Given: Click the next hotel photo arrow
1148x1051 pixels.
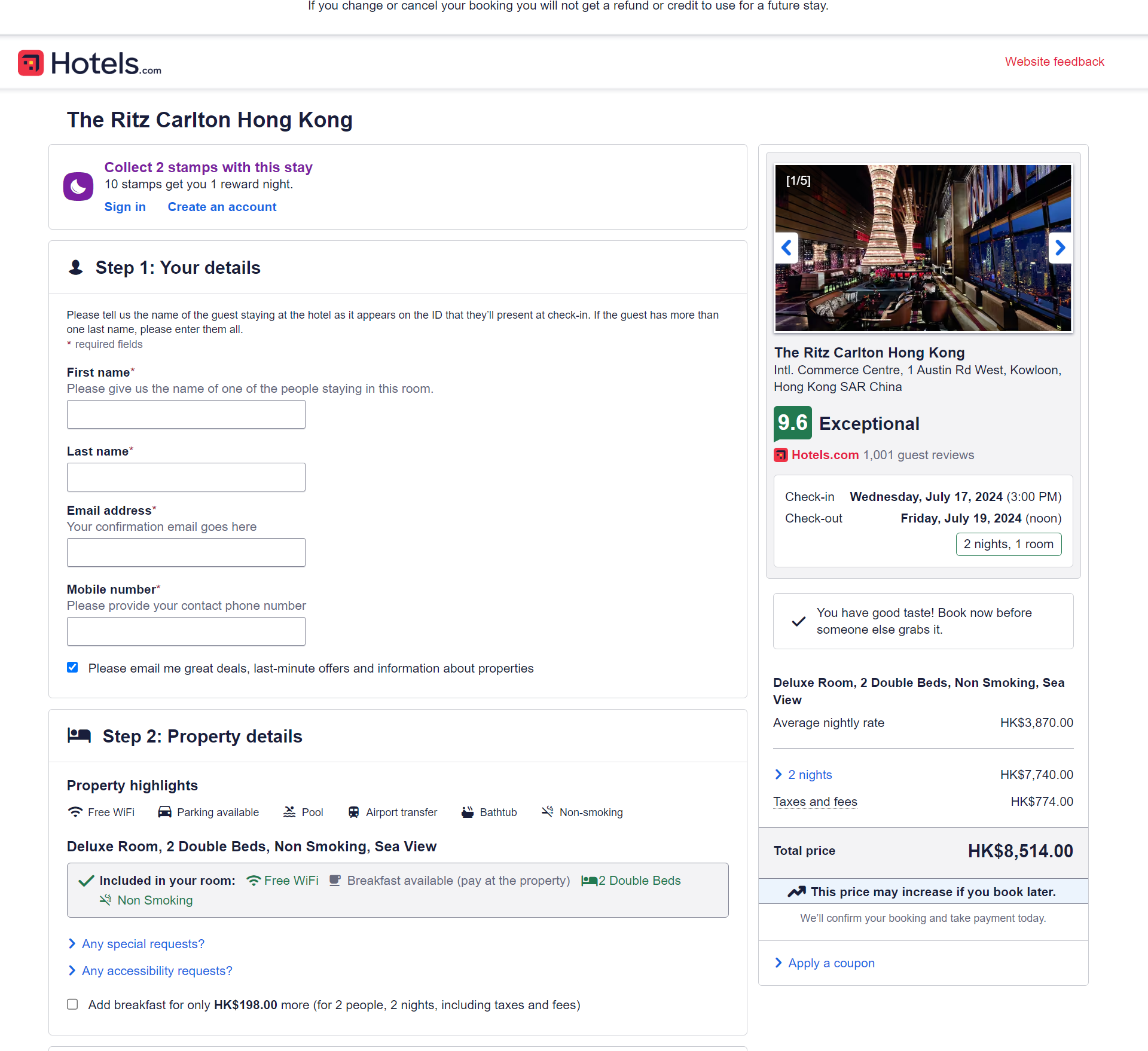Looking at the screenshot, I should point(1059,247).
